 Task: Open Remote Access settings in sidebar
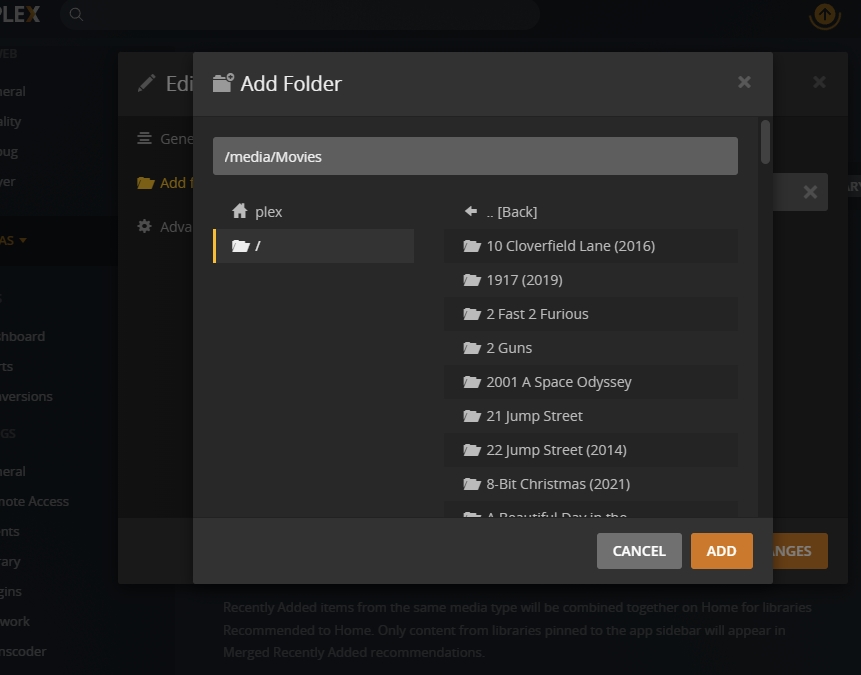[x=34, y=501]
